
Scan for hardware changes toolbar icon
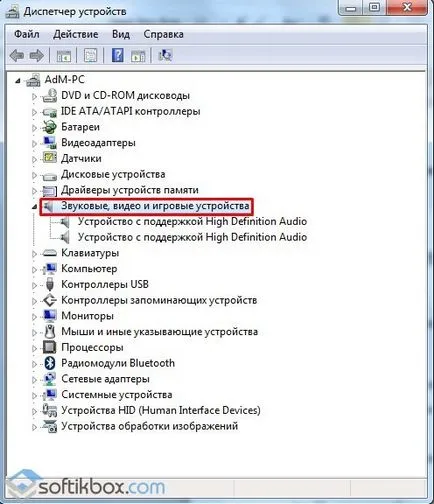(165, 55)
